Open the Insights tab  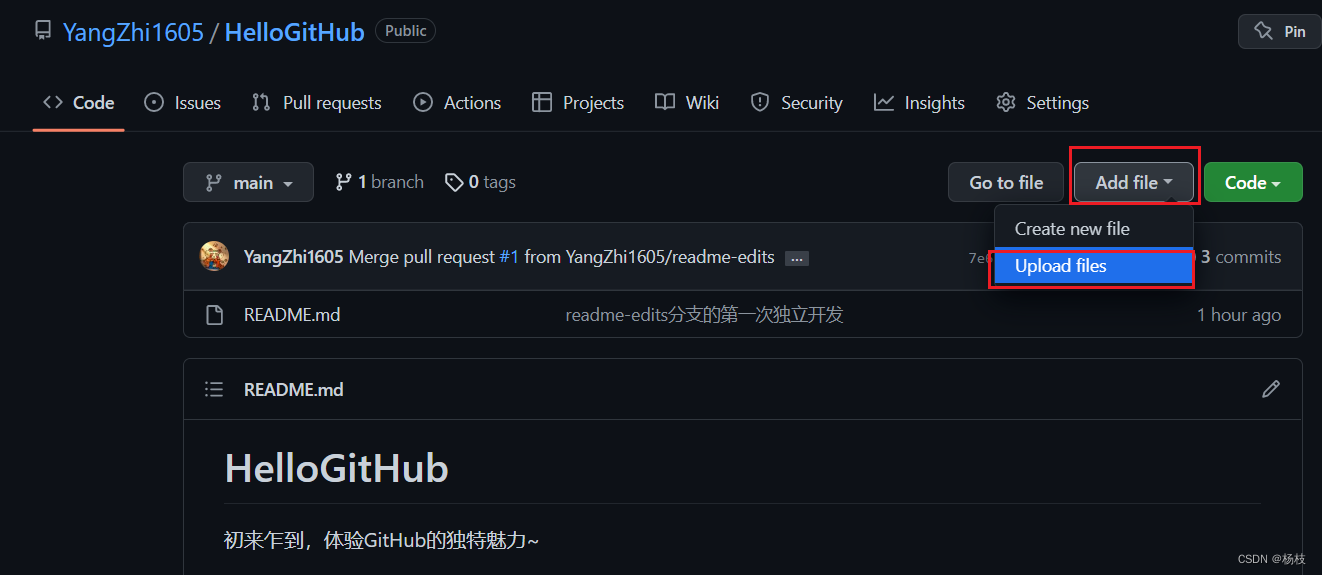[x=919, y=102]
